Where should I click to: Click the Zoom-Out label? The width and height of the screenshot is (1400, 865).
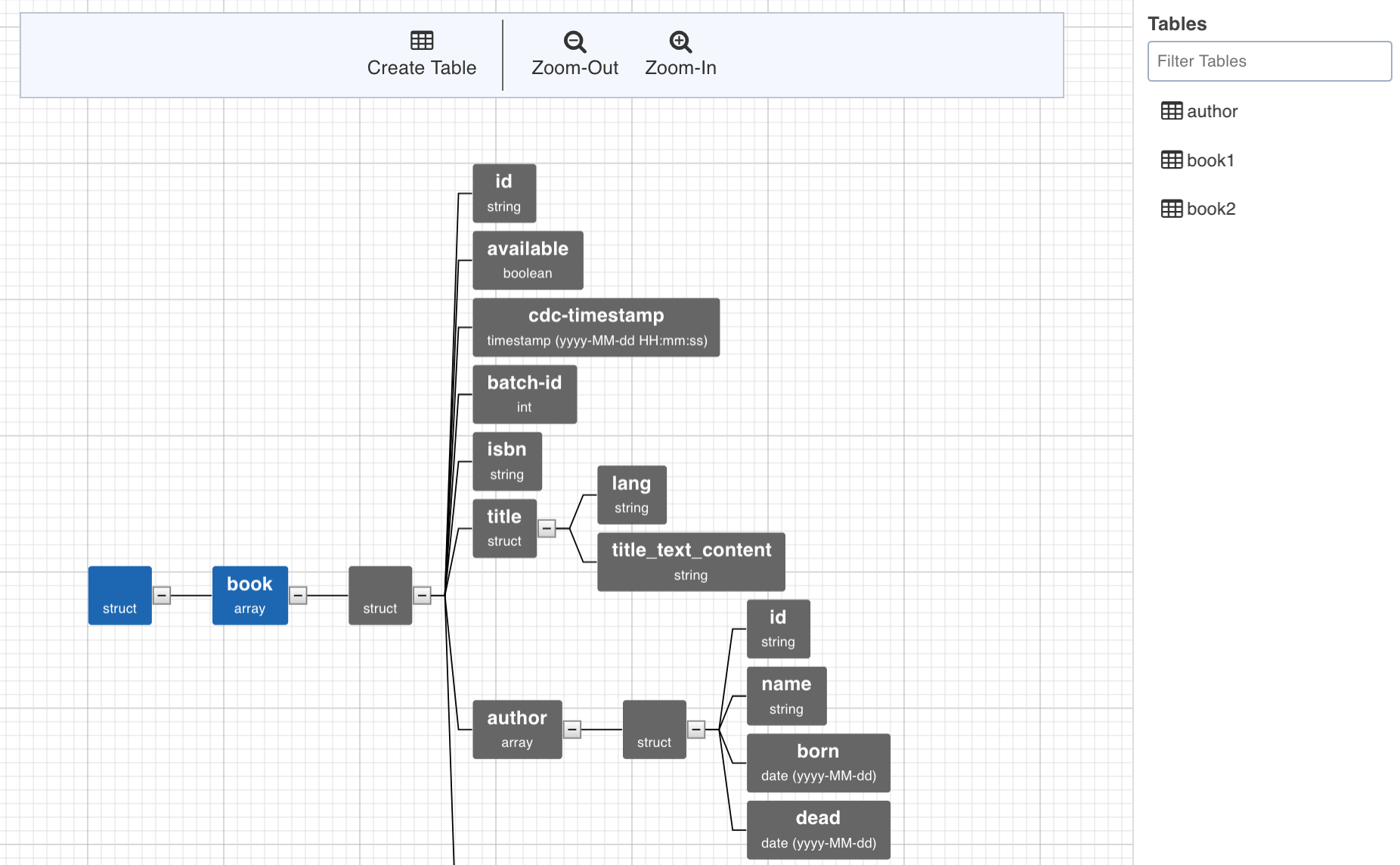(x=575, y=68)
